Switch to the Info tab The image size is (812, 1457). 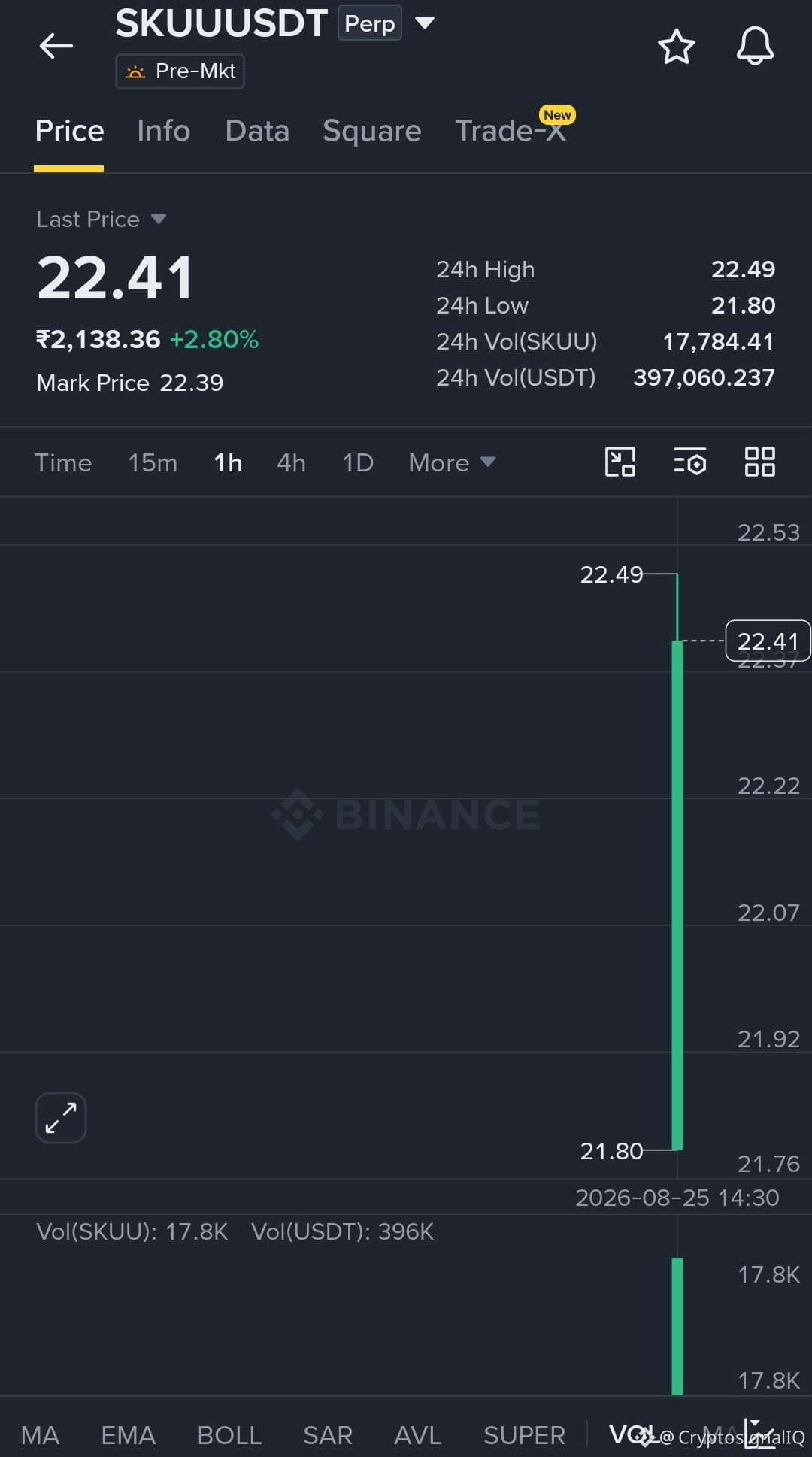tap(163, 131)
